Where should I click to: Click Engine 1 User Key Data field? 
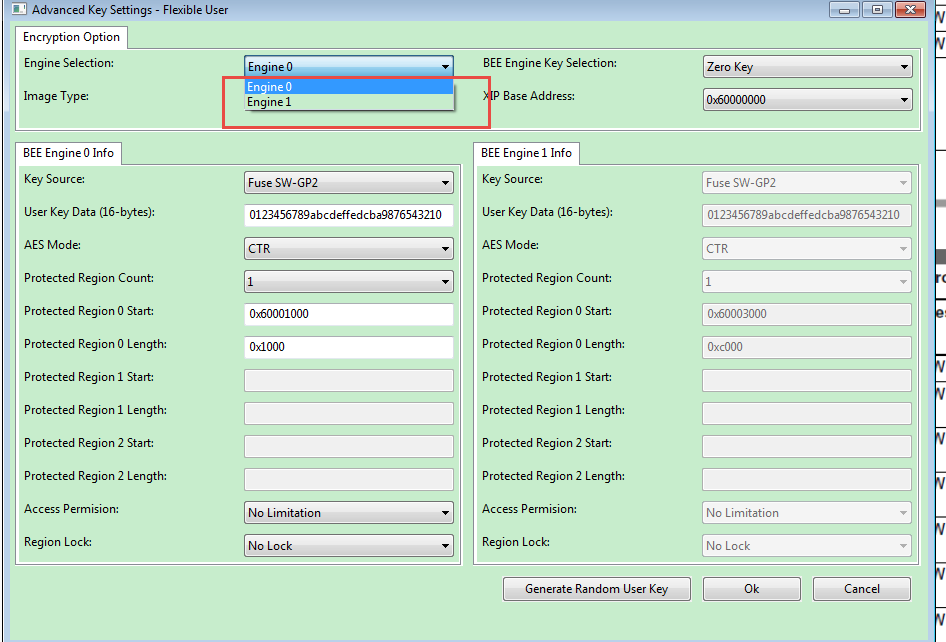click(807, 215)
